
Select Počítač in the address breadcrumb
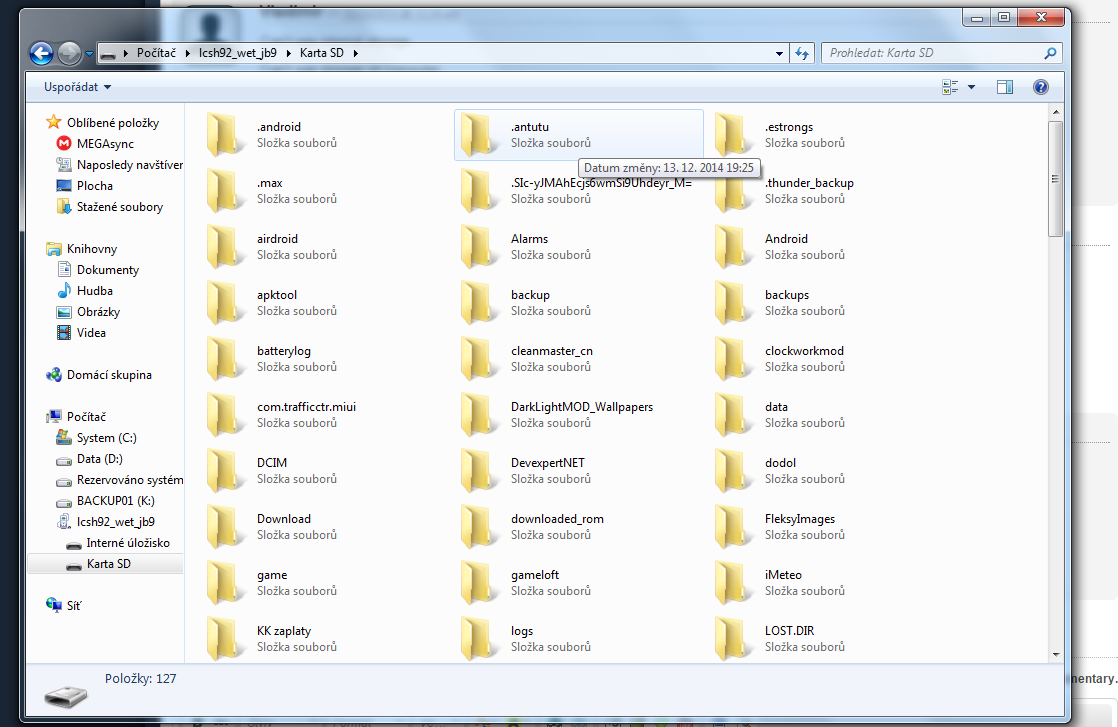(156, 53)
